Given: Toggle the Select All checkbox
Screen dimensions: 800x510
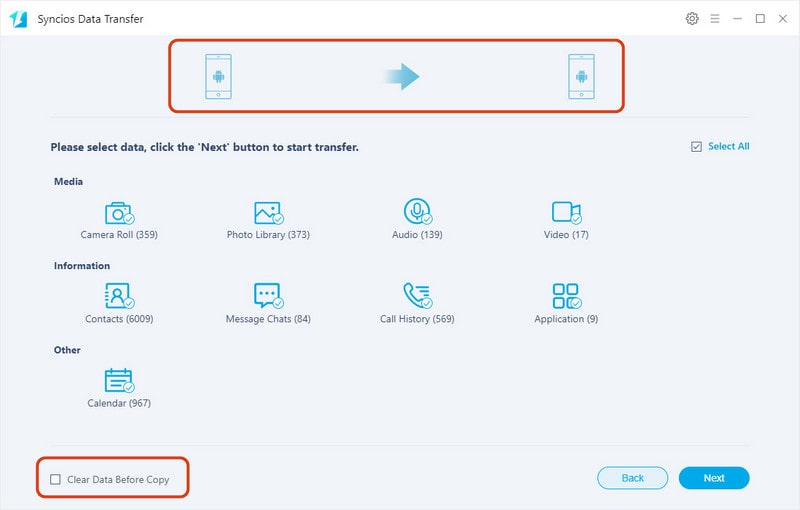Looking at the screenshot, I should coord(696,147).
